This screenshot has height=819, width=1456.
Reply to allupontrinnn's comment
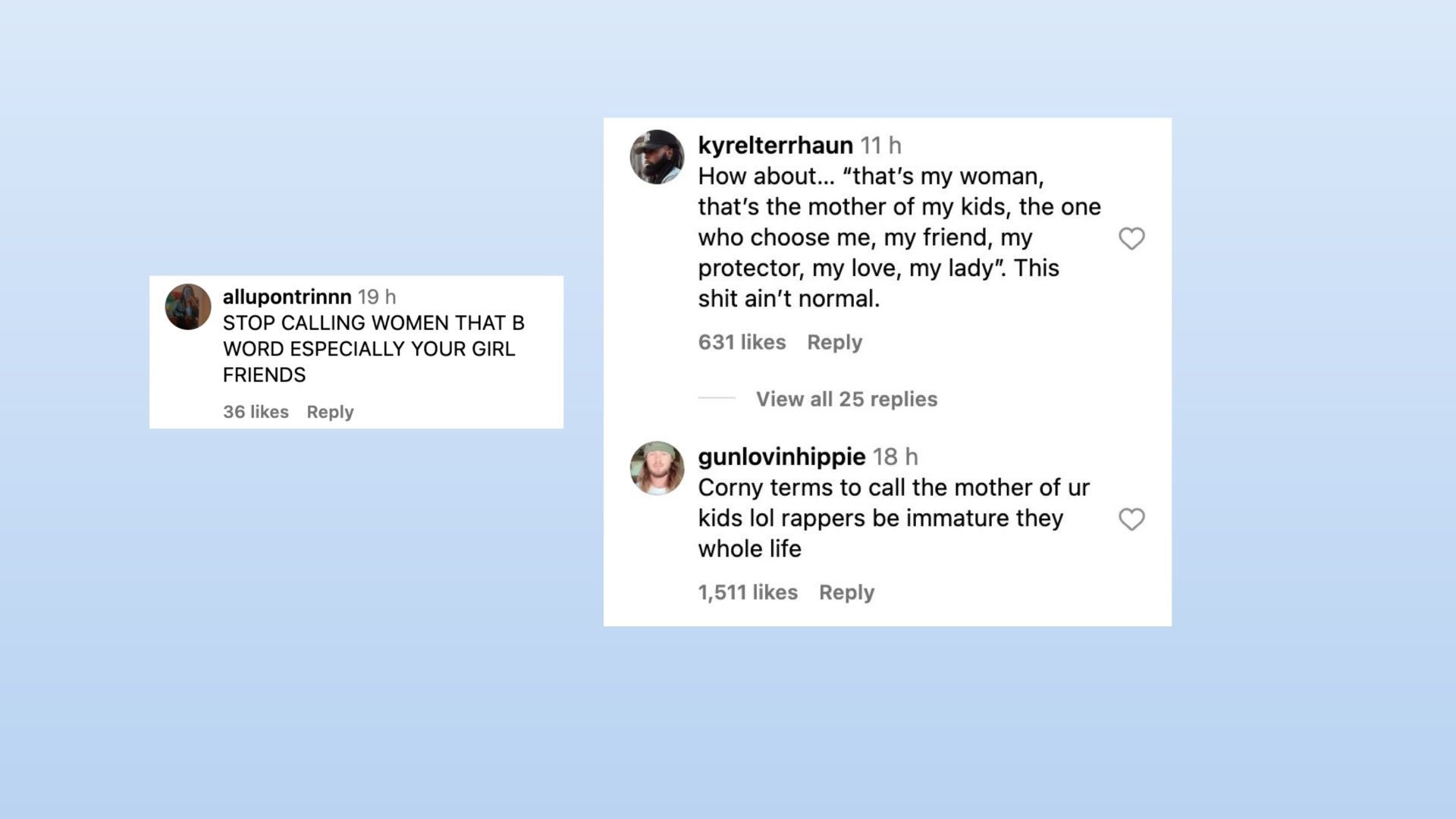[330, 412]
